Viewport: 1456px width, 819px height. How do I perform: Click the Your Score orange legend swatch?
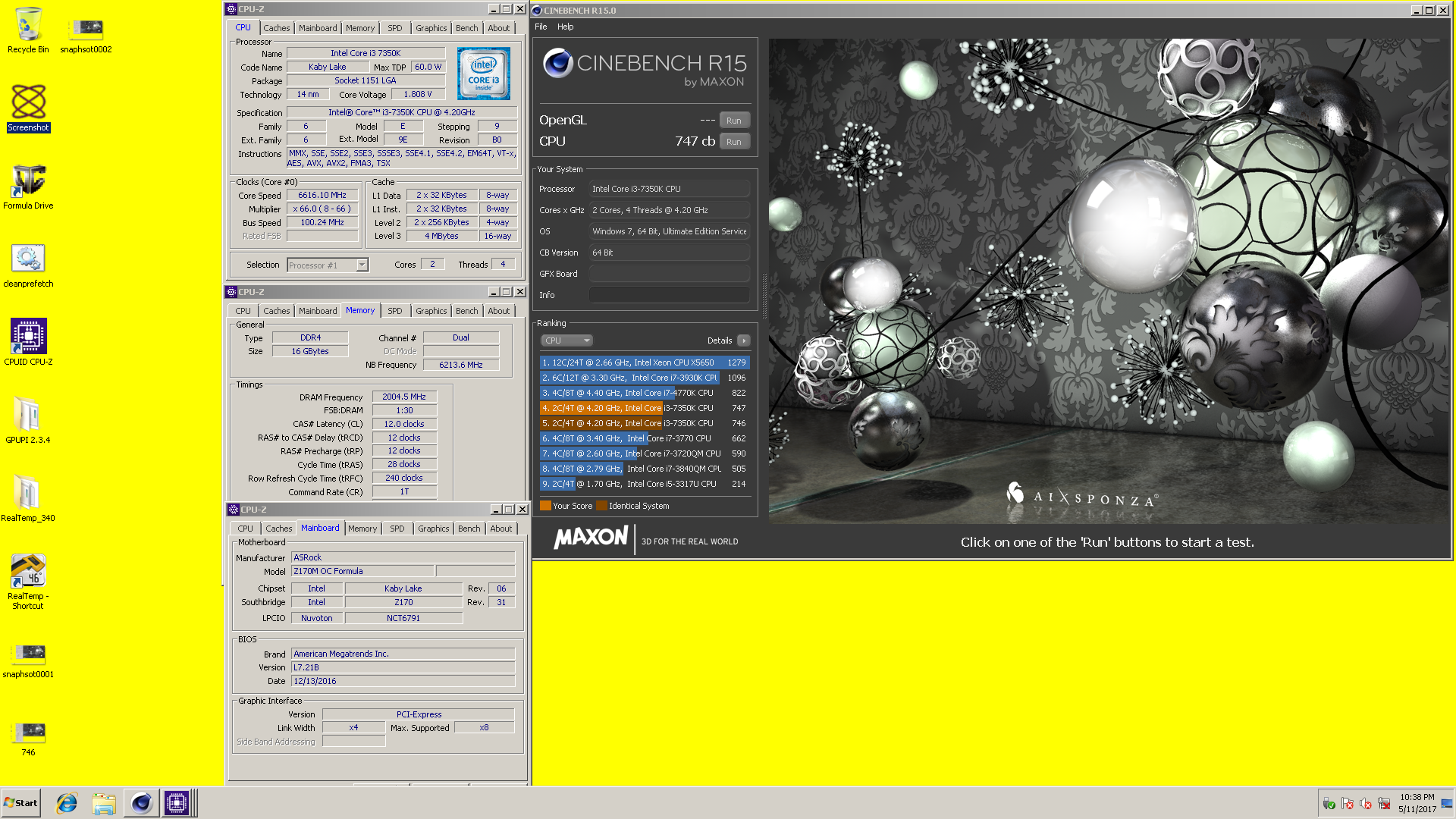pos(545,506)
